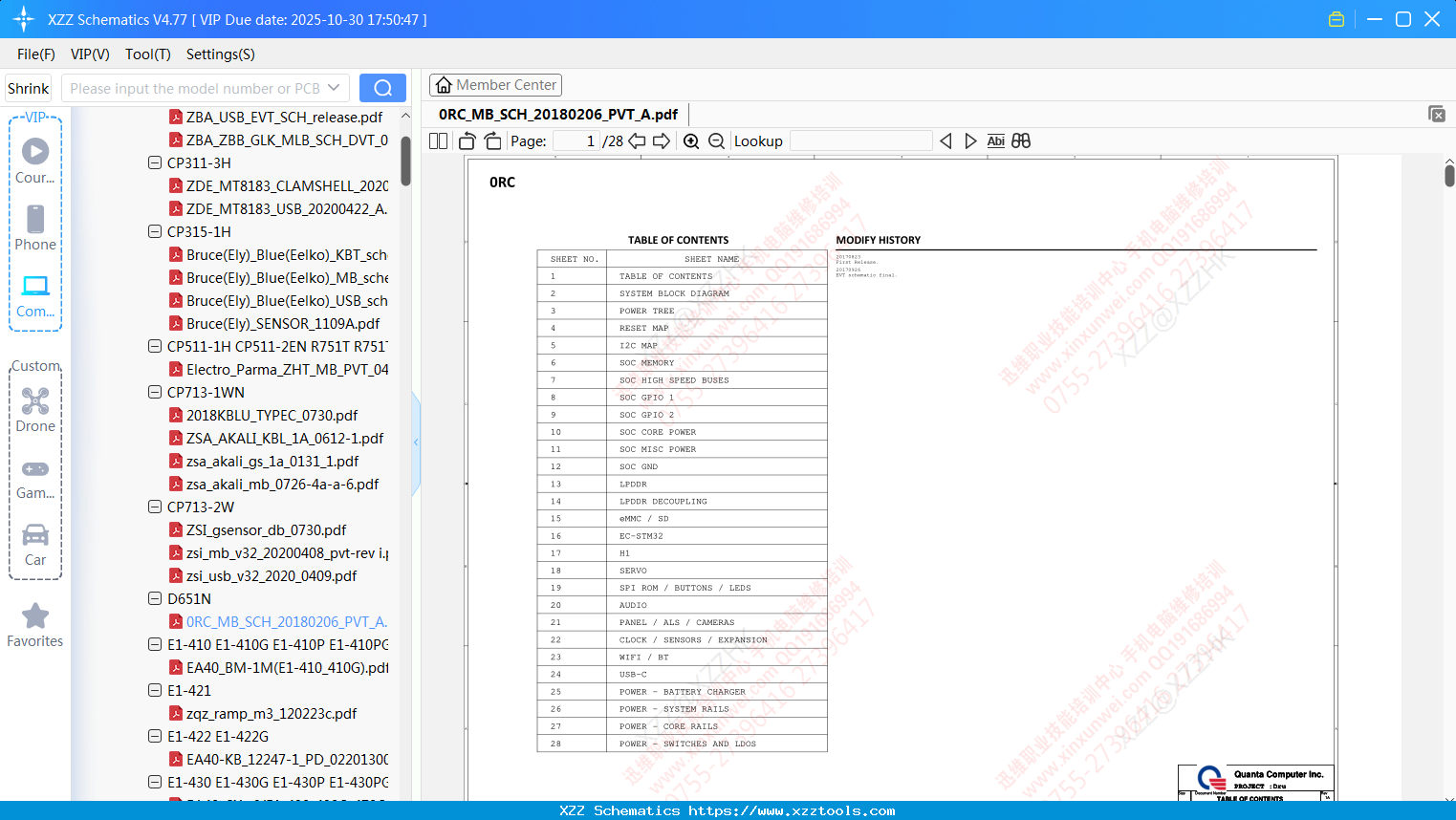
Task: Collapse the E1-421 folder
Action: tap(155, 690)
